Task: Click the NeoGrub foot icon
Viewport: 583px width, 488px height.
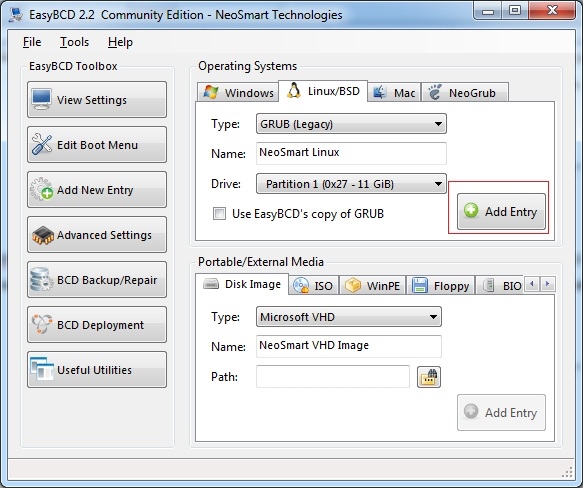Action: (x=434, y=92)
